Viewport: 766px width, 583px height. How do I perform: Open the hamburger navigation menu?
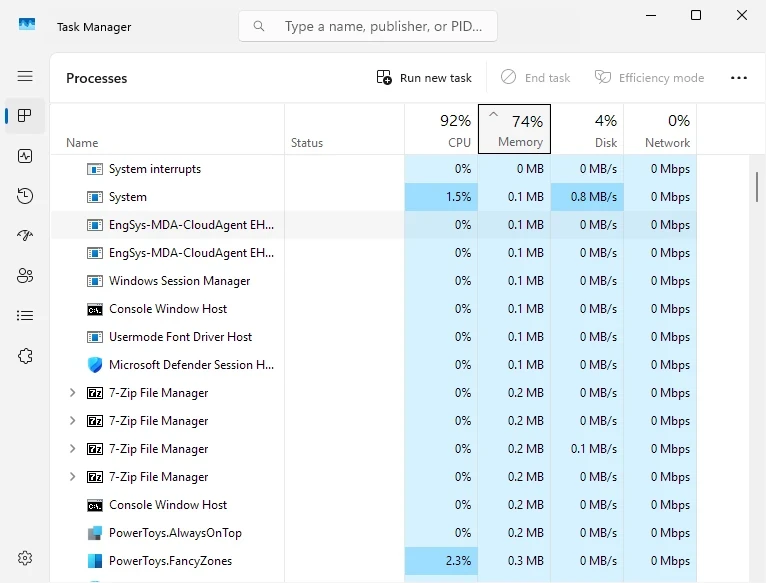[x=25, y=76]
